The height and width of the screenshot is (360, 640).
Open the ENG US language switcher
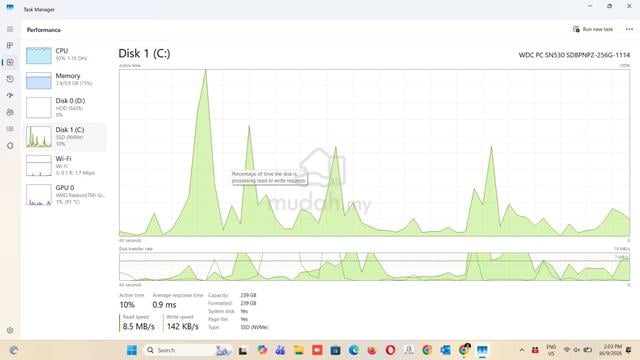pos(551,350)
